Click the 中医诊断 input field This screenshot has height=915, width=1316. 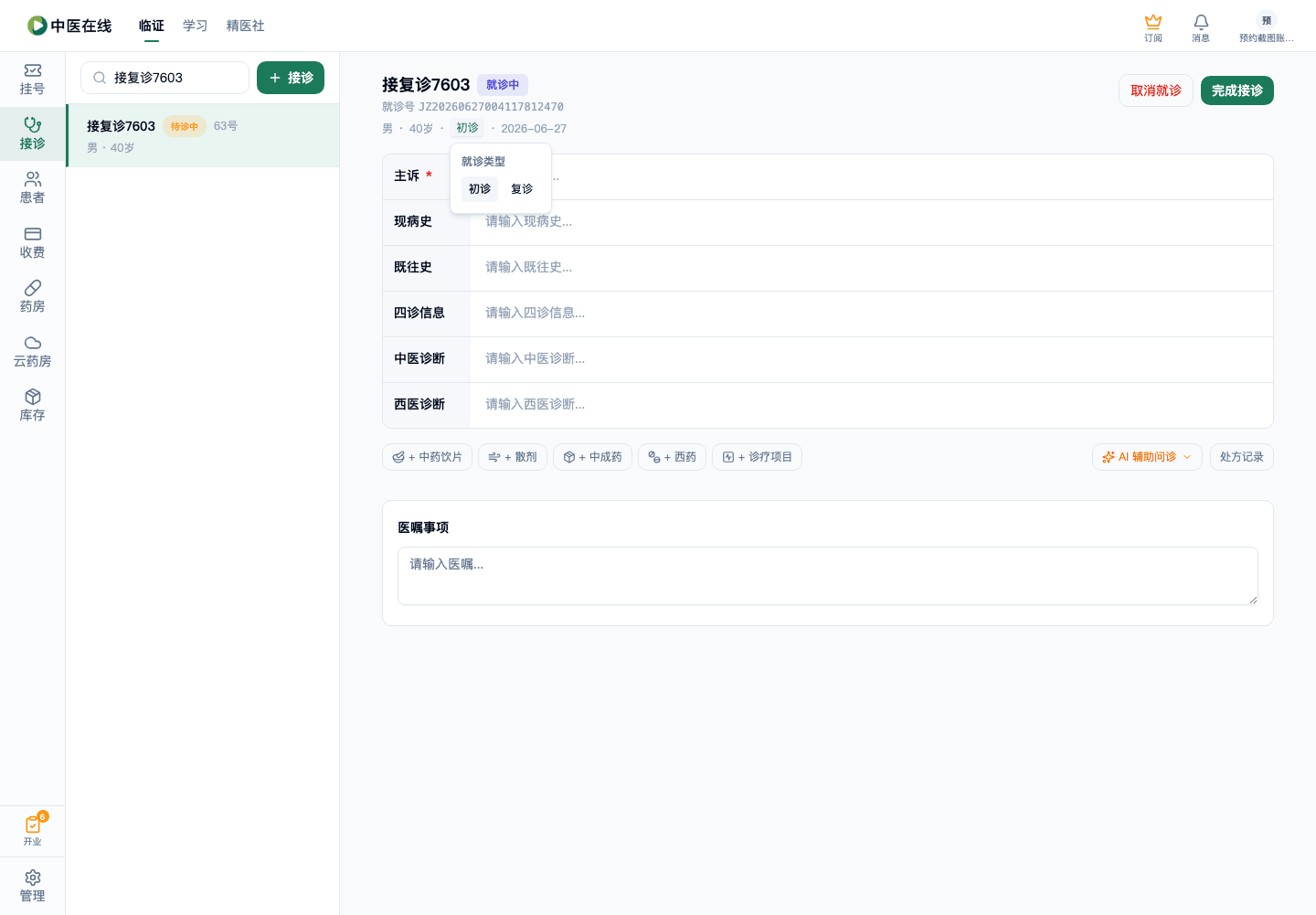[871, 359]
